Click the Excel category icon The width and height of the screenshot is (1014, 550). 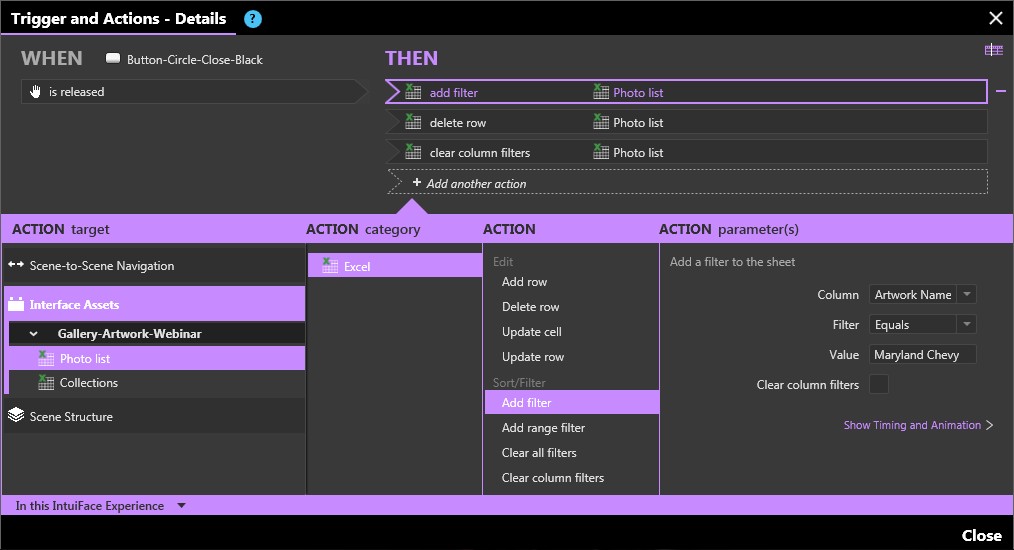(330, 265)
